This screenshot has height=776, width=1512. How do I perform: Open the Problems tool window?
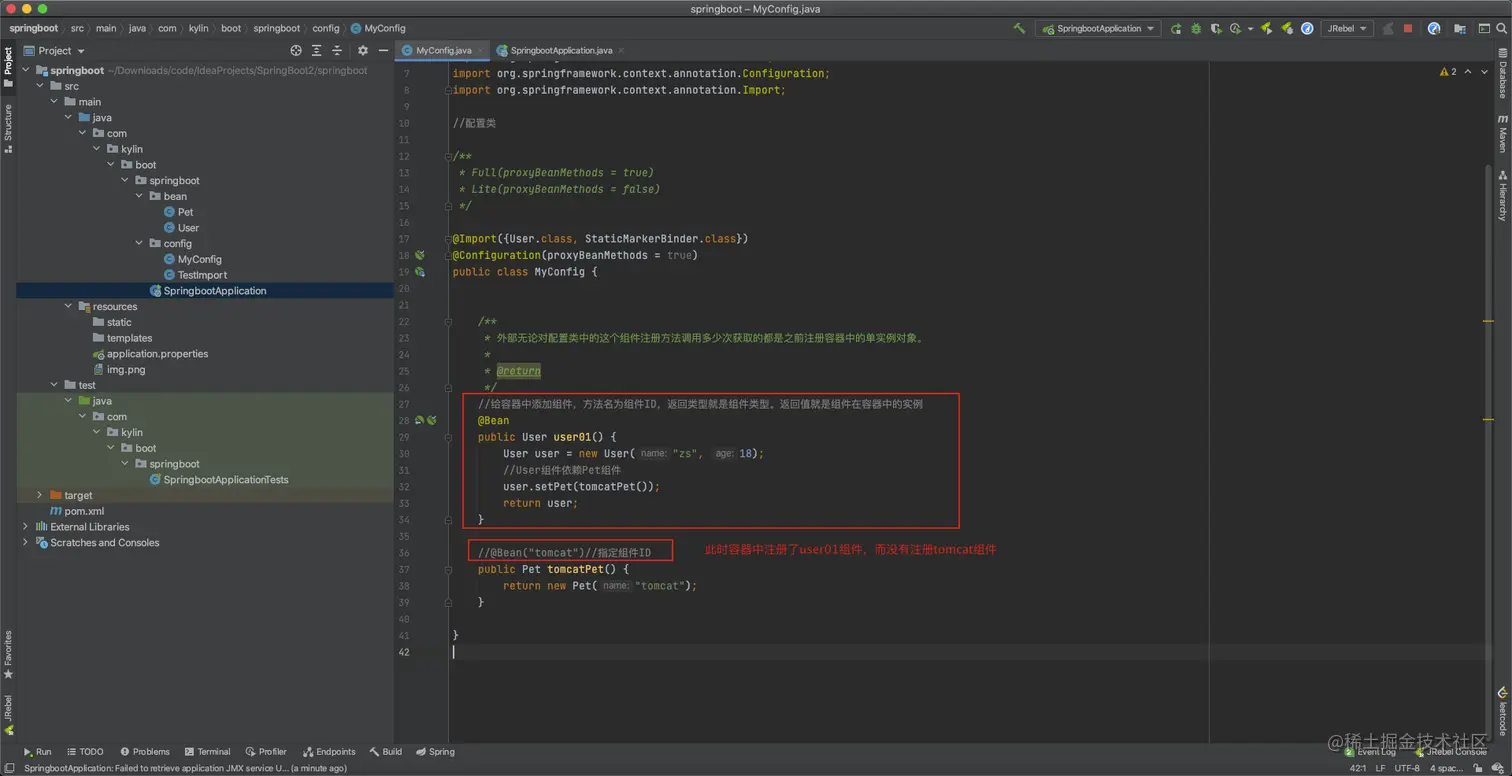tap(145, 752)
